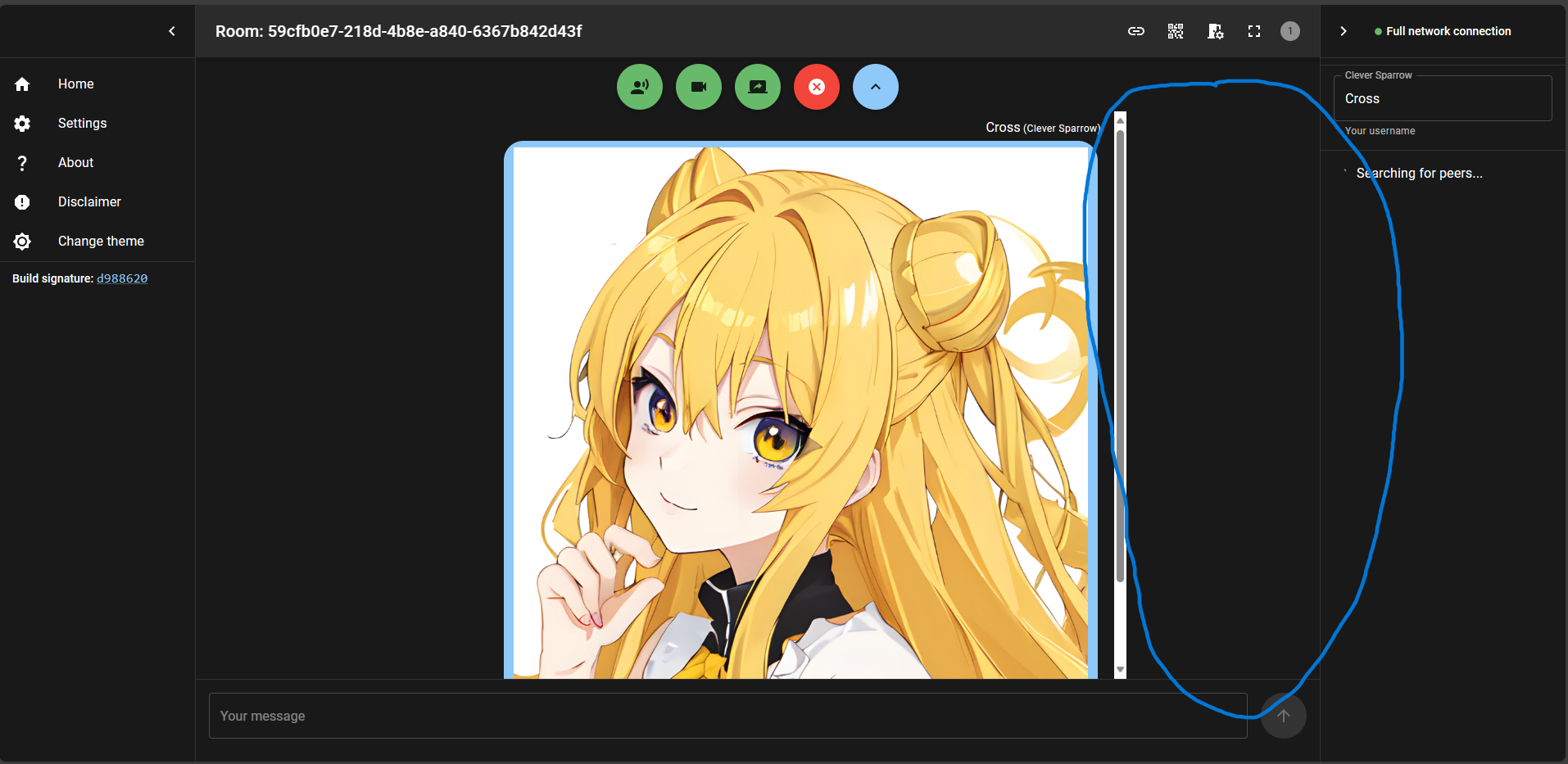Turn off the video camera

pyautogui.click(x=698, y=86)
